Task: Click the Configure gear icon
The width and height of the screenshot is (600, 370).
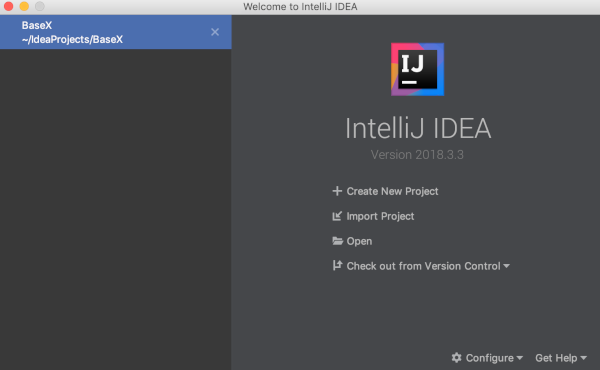Action: click(x=456, y=358)
